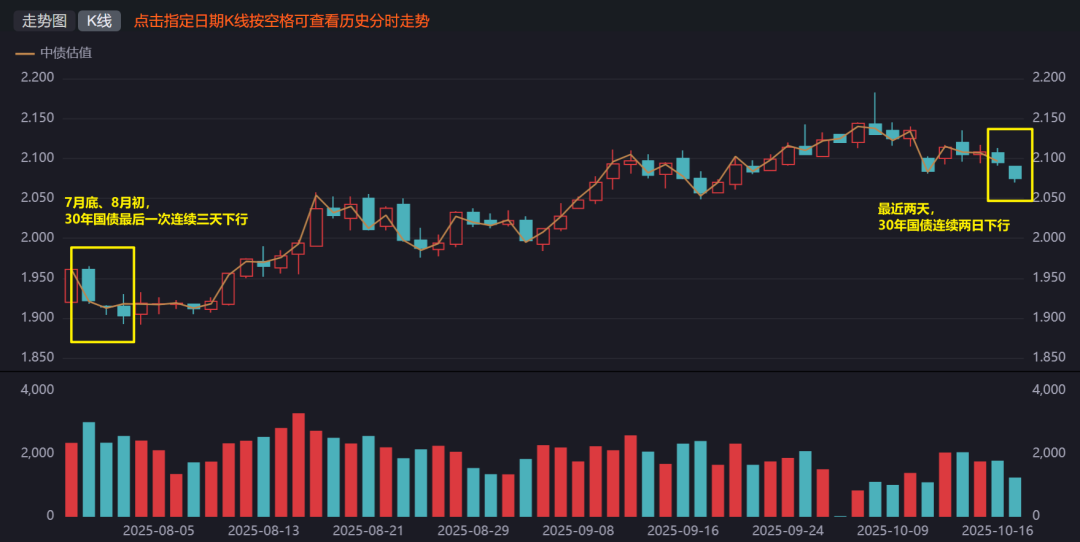Select the K线 tab
The image size is (1080, 542).
(x=99, y=21)
